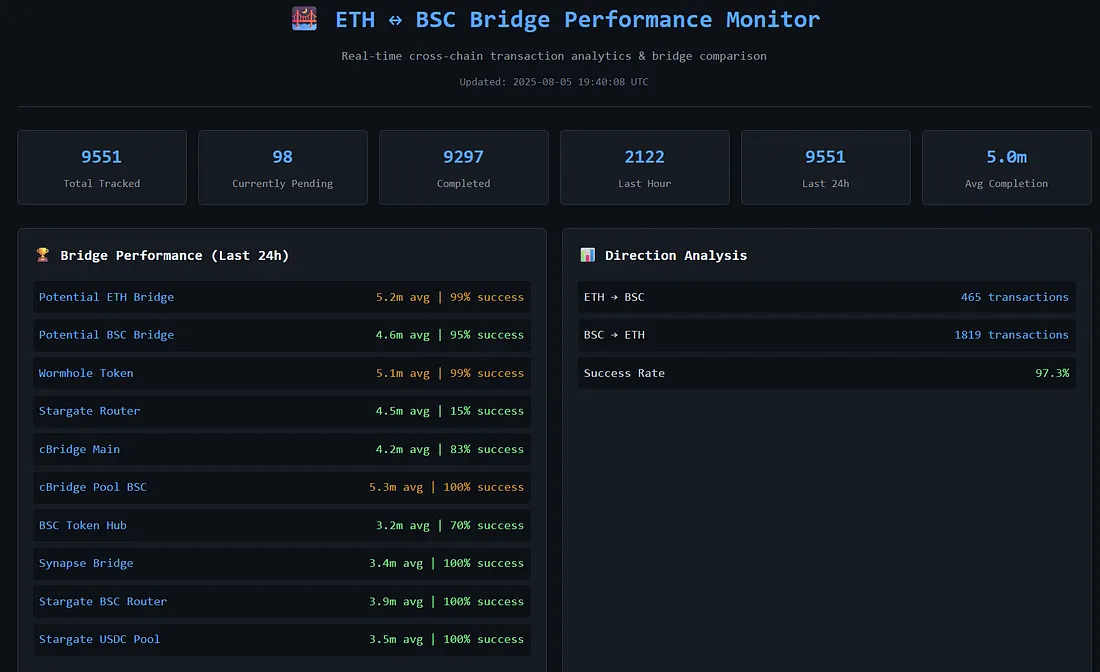Viewport: 1100px width, 672px height.
Task: Open the Potential ETH Bridge link
Action: click(106, 297)
